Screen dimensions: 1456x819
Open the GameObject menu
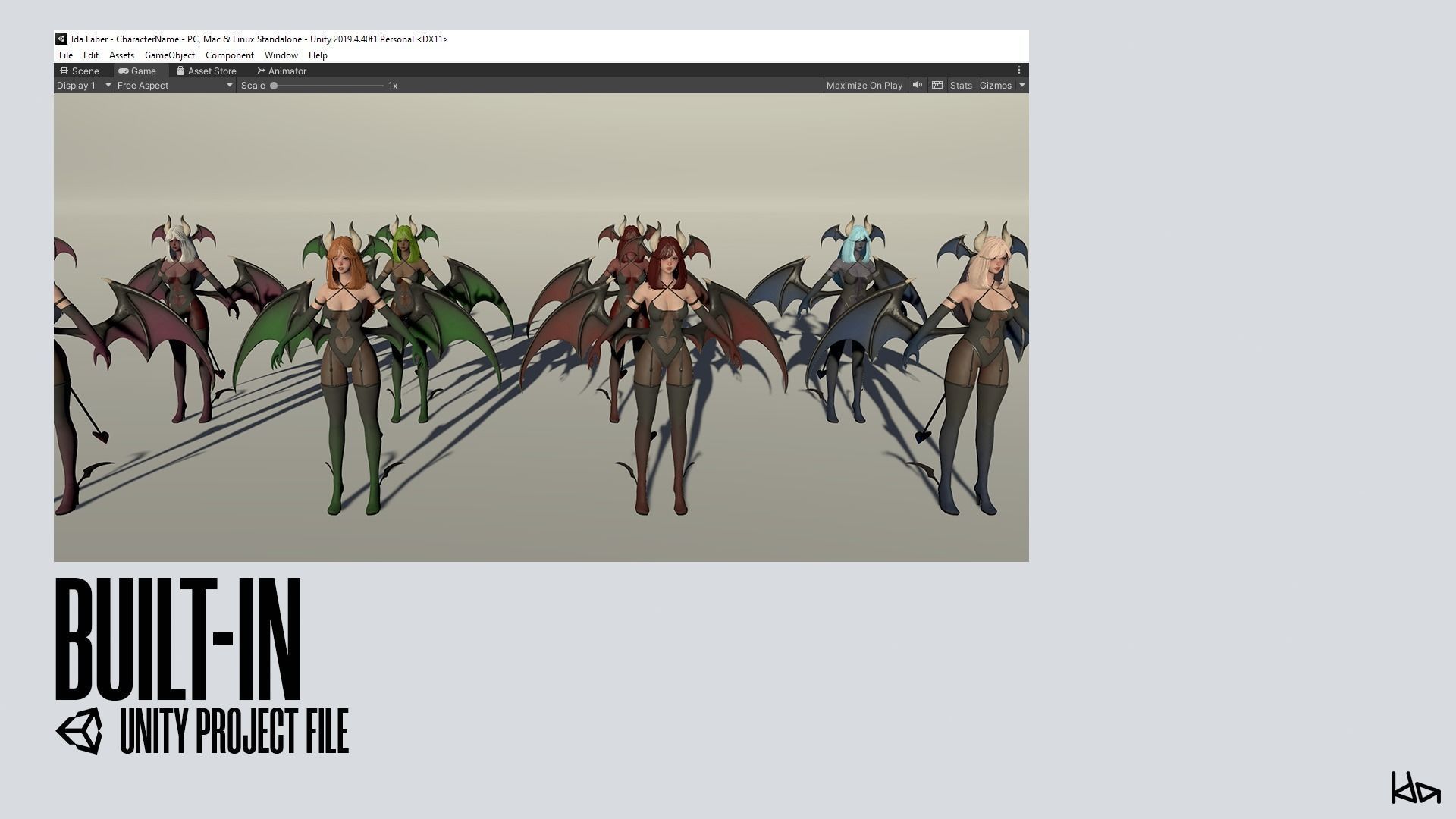tap(170, 55)
